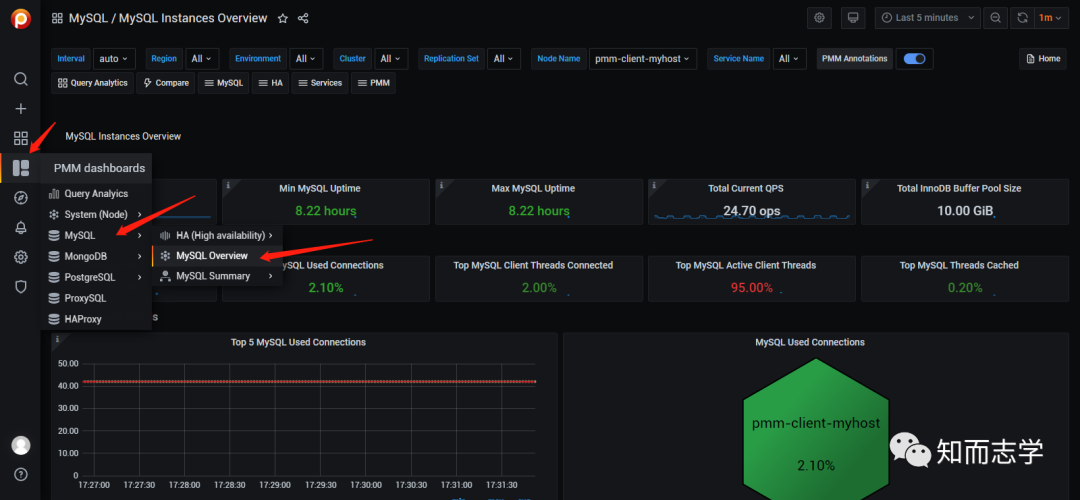Click info icon on Top 5 MySQL Used Connections
Image resolution: width=1080 pixels, height=500 pixels.
[57, 339]
